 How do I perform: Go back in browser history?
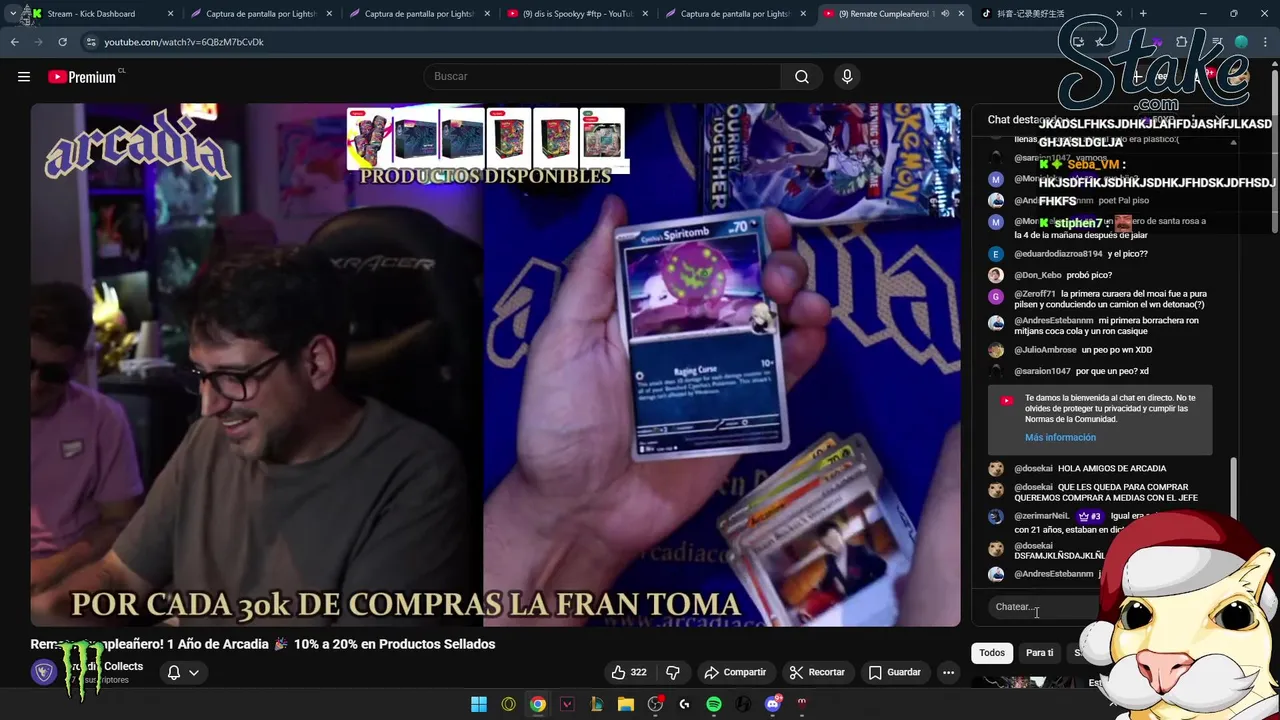coord(14,42)
